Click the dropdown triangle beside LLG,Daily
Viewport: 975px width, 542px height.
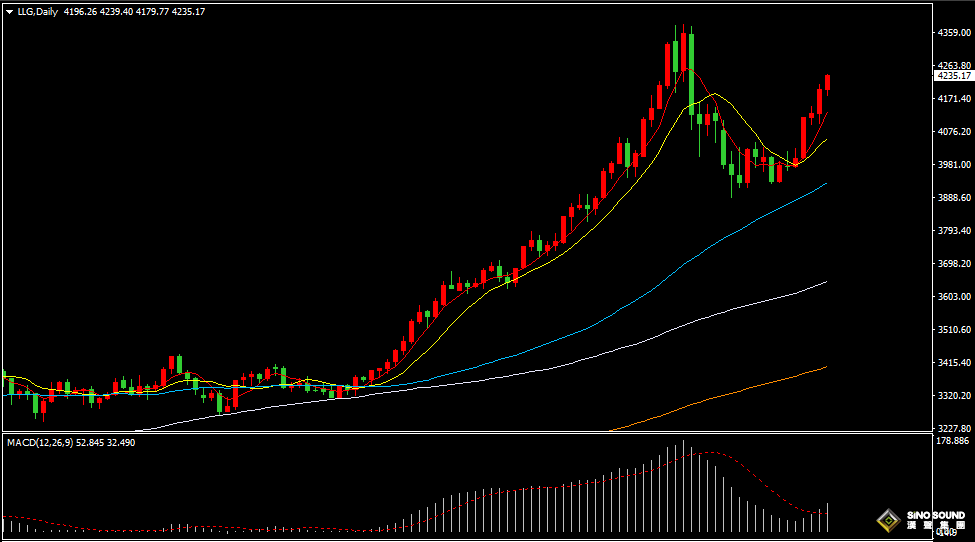(9, 11)
